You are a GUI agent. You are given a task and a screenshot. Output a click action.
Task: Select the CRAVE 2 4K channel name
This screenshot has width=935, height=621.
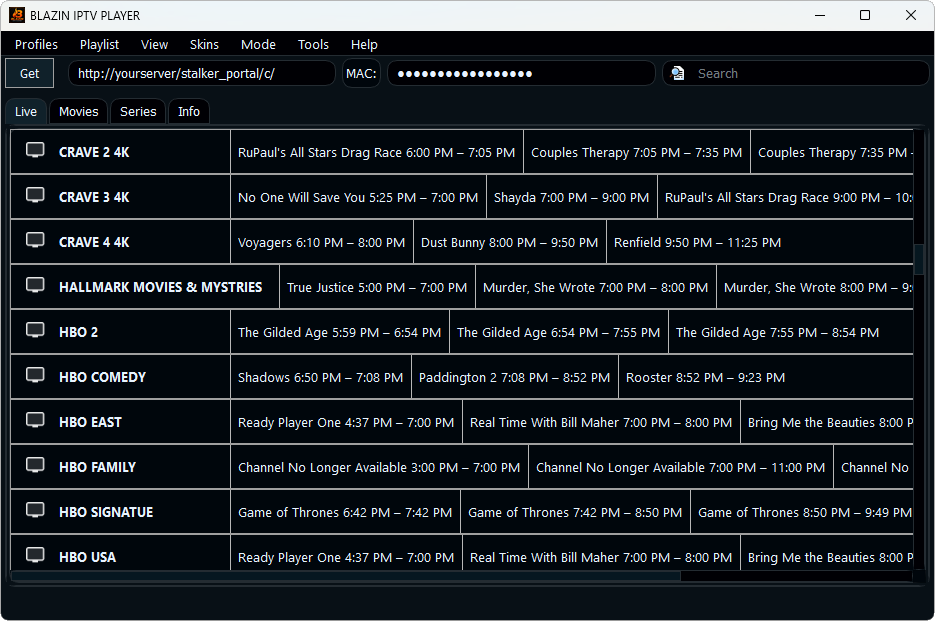point(94,152)
